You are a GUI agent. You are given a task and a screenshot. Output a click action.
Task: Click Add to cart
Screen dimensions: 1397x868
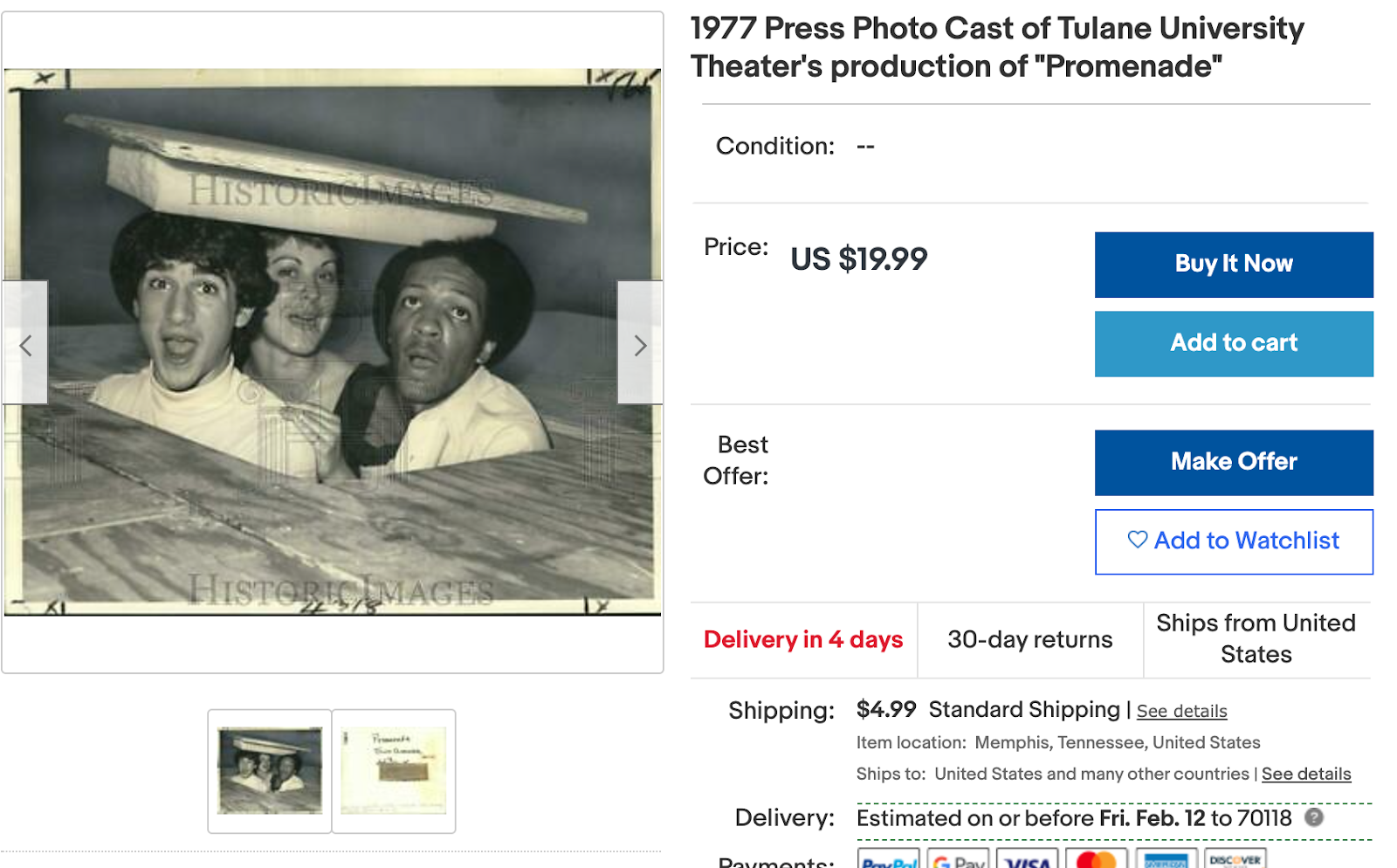[1233, 343]
